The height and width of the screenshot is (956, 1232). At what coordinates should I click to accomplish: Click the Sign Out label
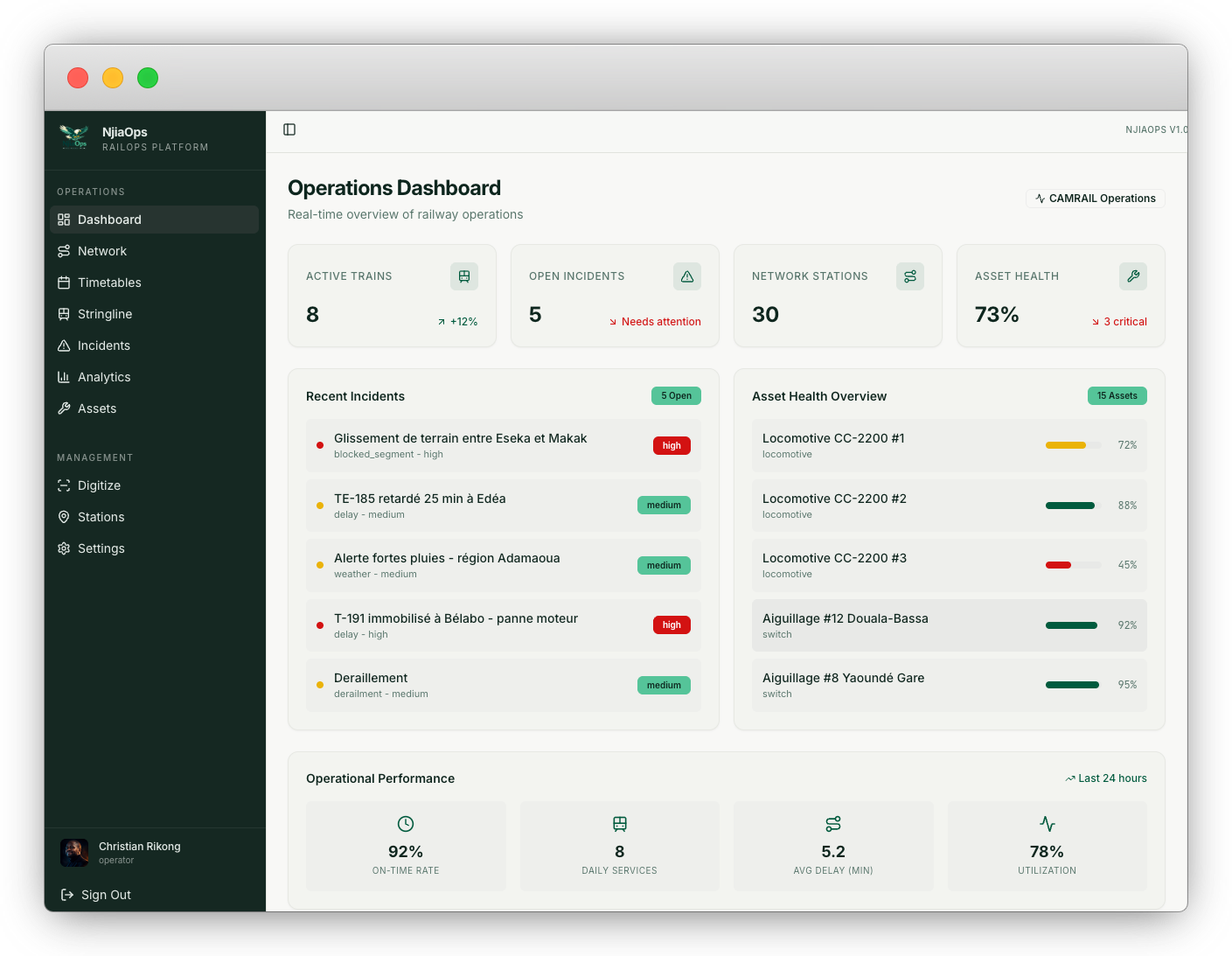pyautogui.click(x=106, y=895)
